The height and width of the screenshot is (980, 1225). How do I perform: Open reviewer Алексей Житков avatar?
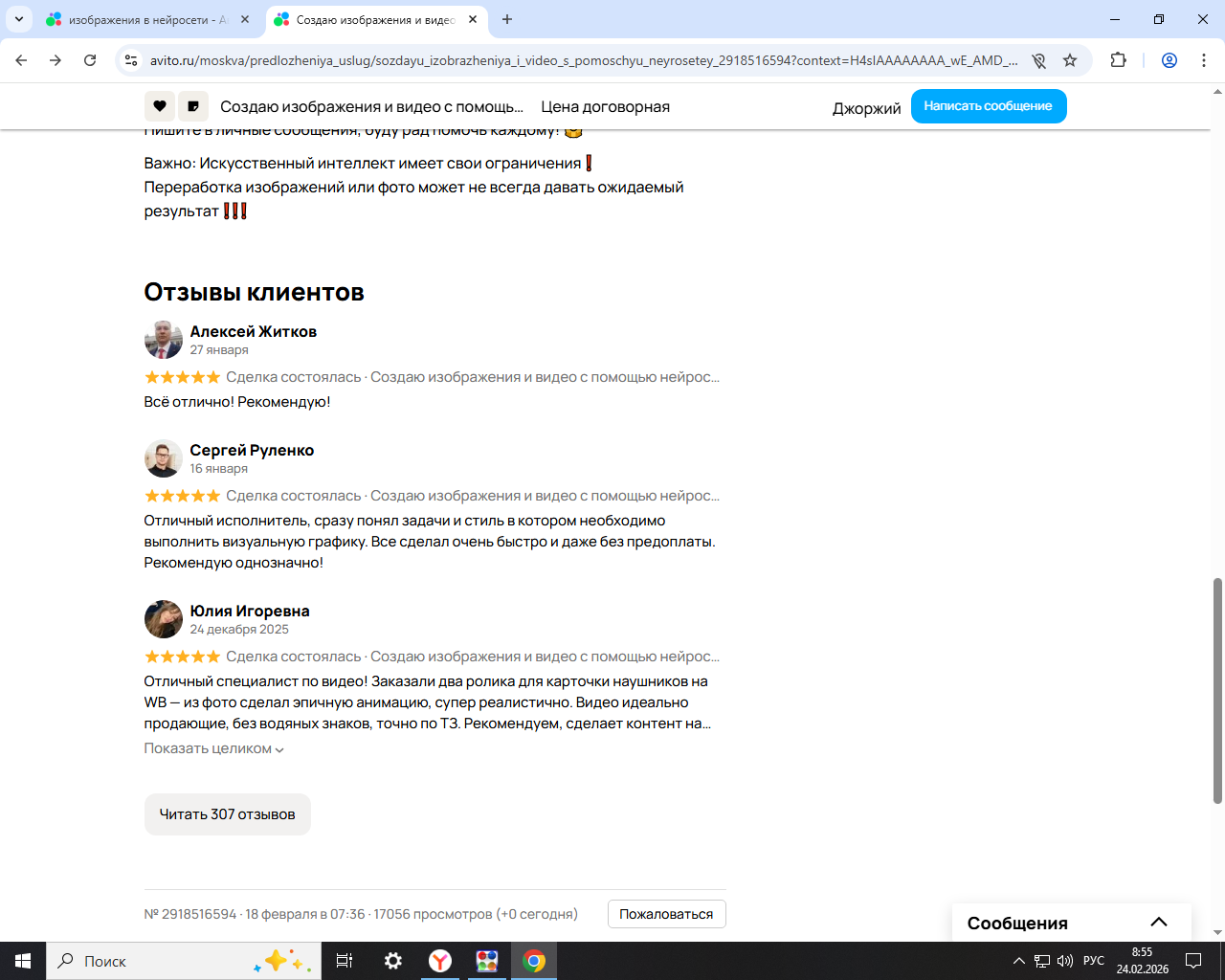coord(164,340)
